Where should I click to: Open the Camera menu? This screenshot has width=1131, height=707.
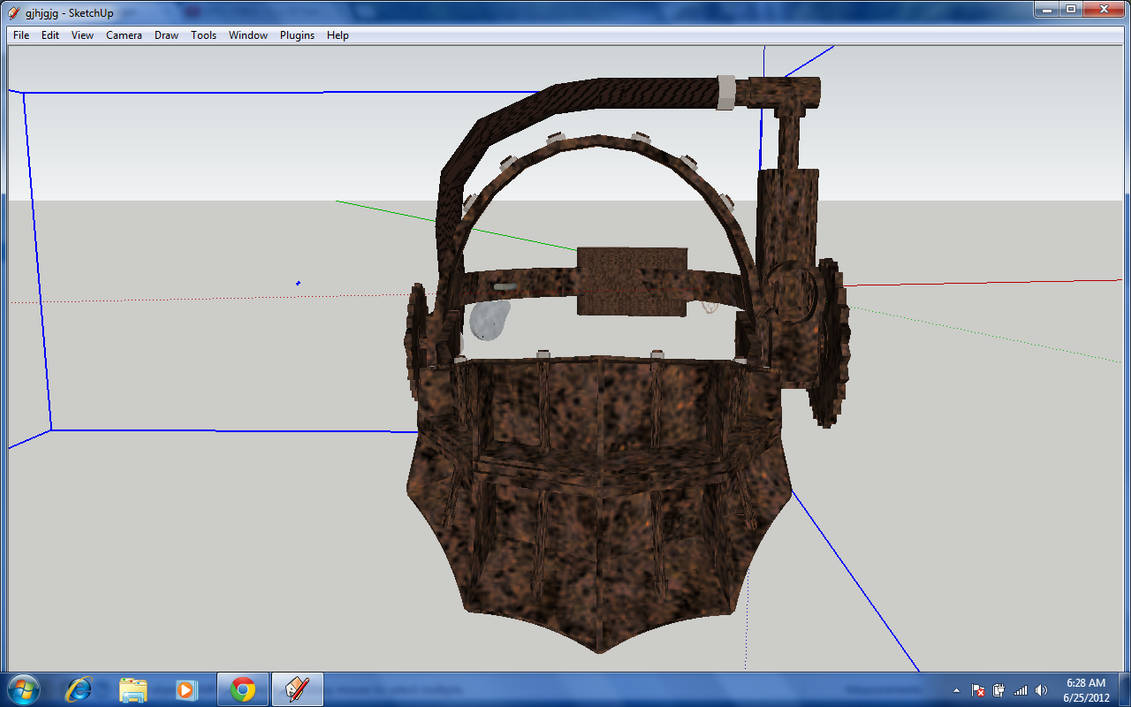pyautogui.click(x=123, y=34)
